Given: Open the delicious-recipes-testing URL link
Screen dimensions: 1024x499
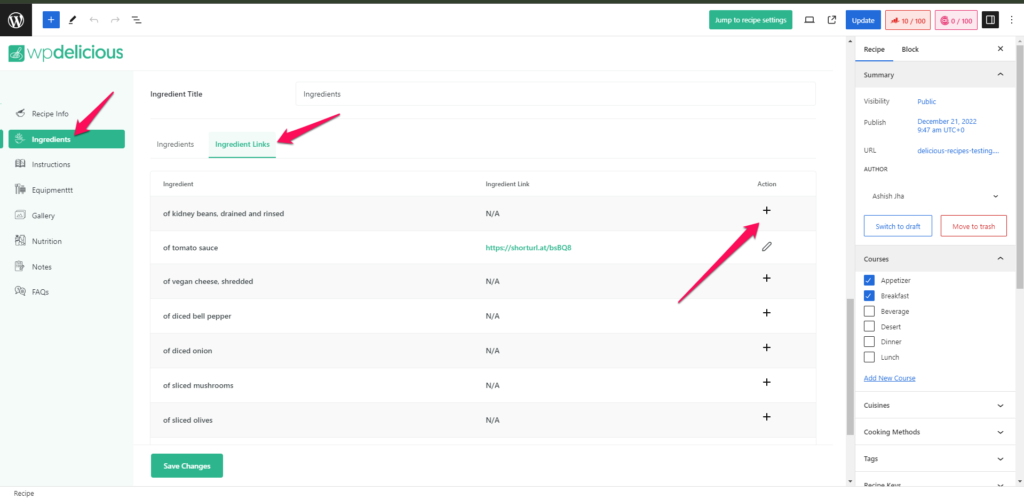Looking at the screenshot, I should coord(958,150).
